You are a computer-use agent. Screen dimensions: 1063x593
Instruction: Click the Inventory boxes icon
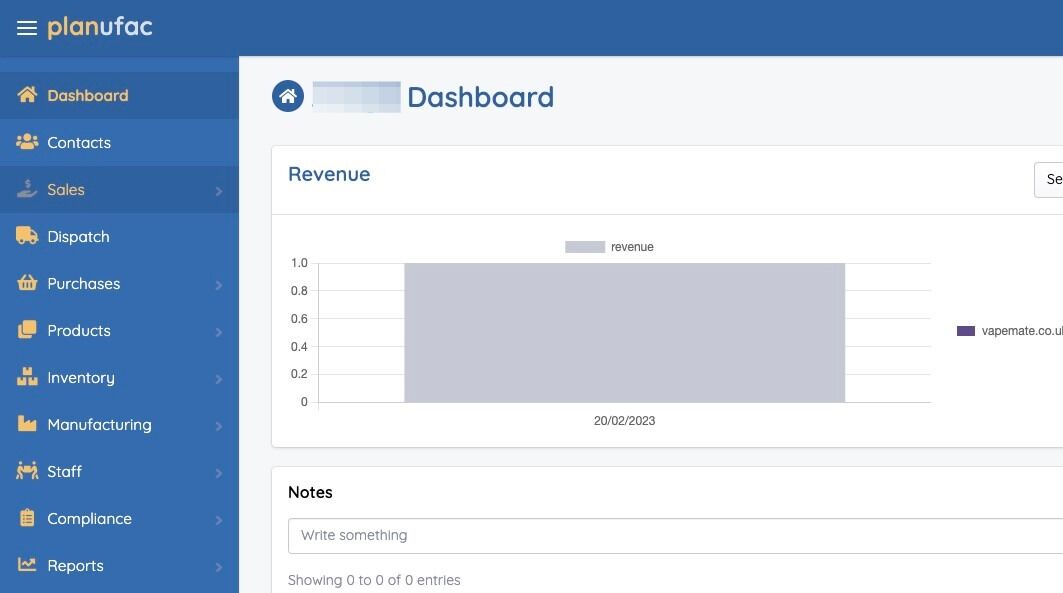(x=27, y=377)
